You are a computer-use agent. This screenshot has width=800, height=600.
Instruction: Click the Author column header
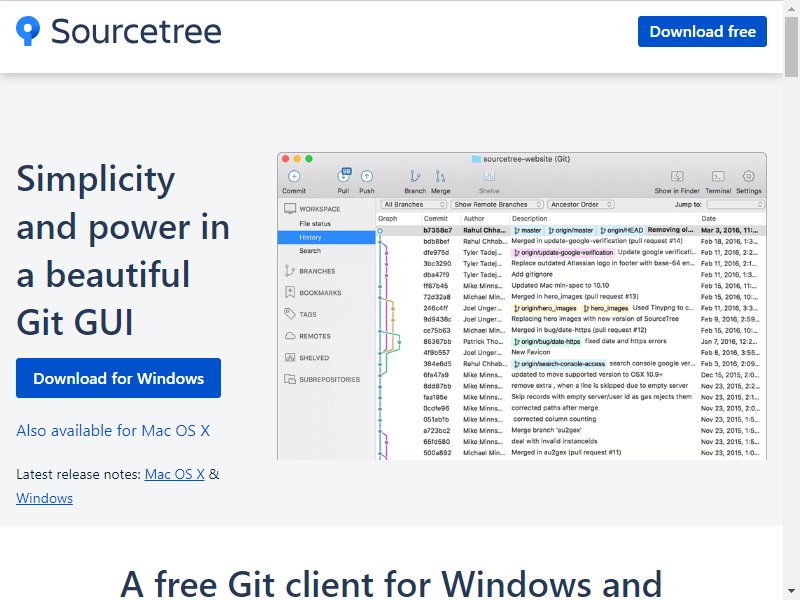pos(474,218)
